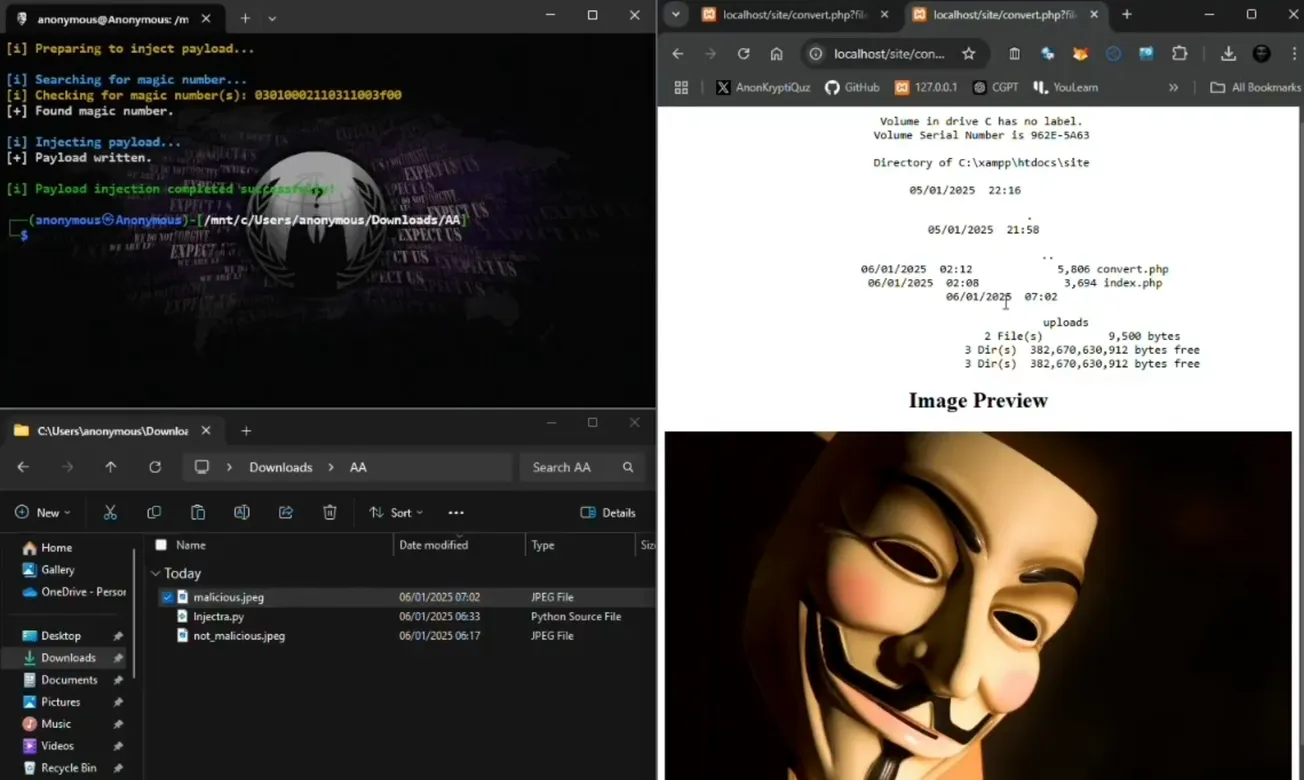The width and height of the screenshot is (1304, 780).
Task: Uncheck the checkbox next to malicious.jpeg
Action: (167, 596)
